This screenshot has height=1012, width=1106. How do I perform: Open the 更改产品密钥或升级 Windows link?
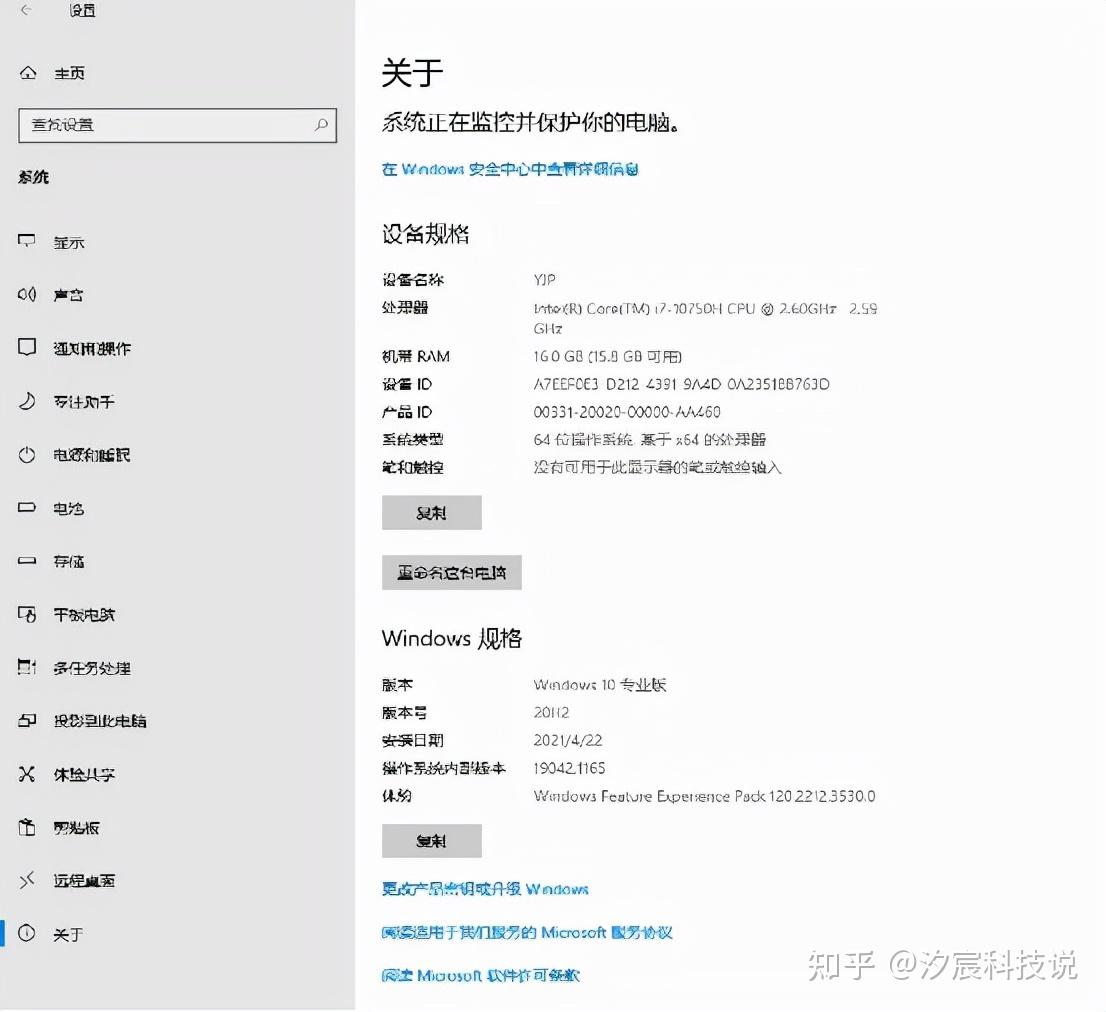(x=486, y=889)
